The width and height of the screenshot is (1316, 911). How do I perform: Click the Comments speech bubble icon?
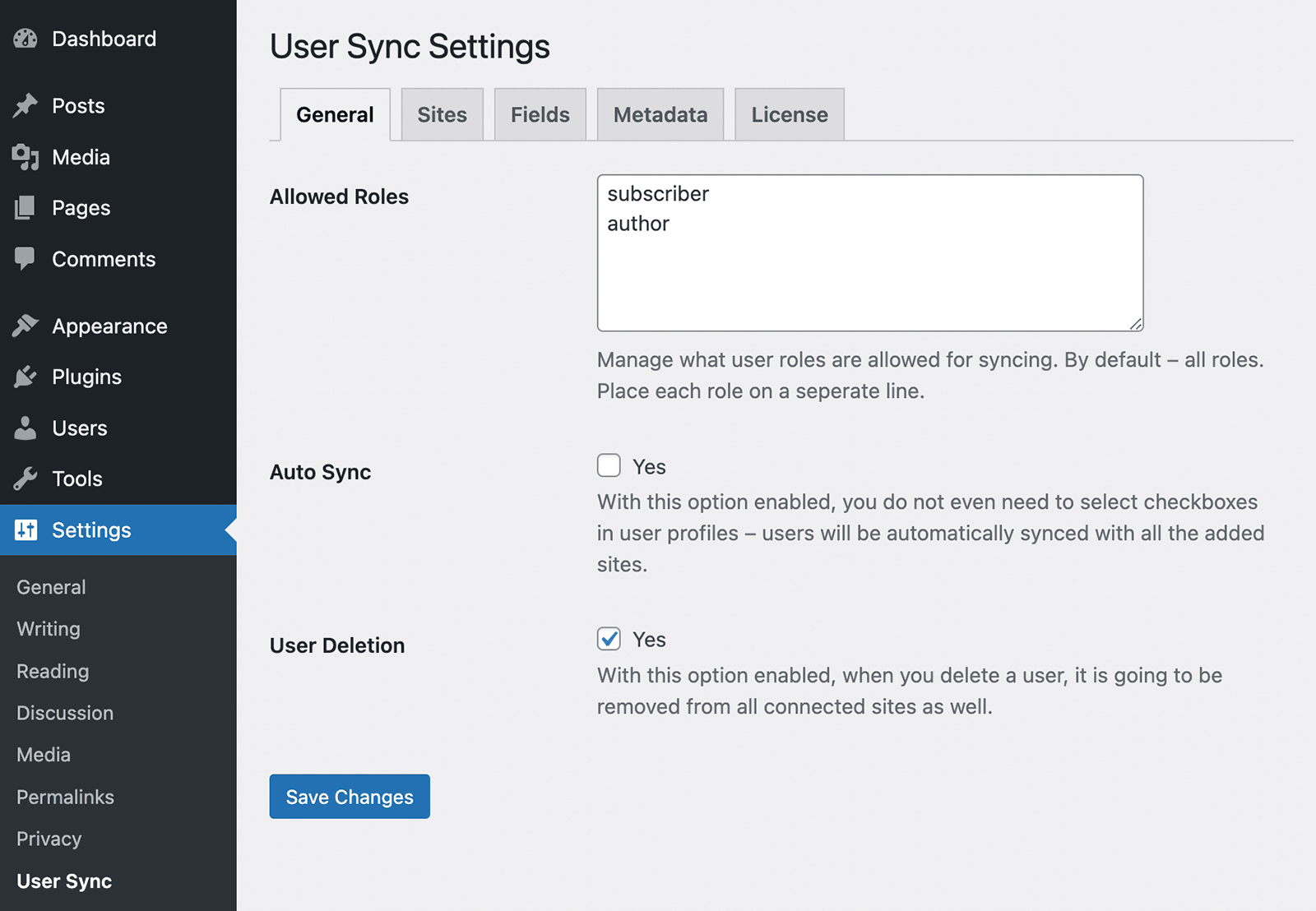click(25, 259)
